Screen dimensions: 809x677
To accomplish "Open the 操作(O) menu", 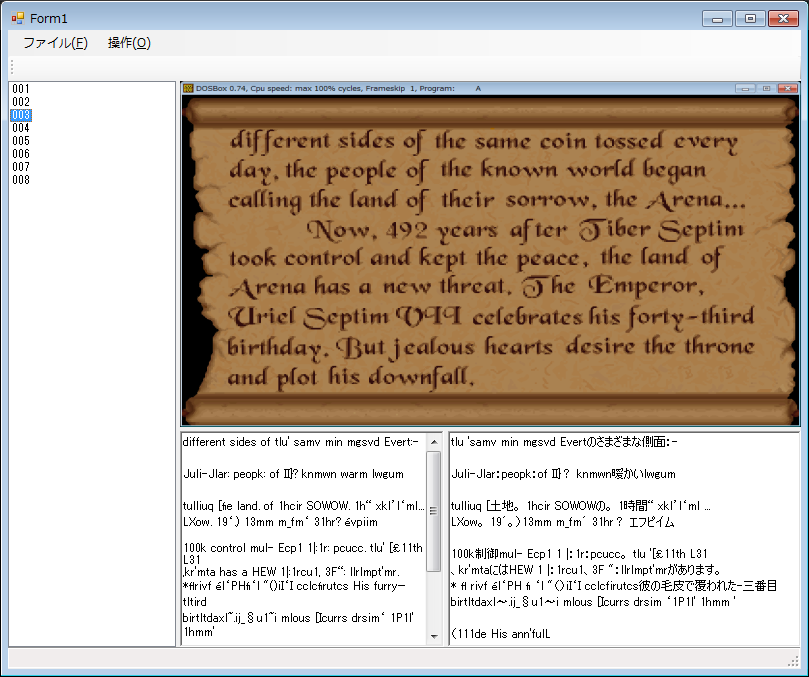I will [x=129, y=43].
